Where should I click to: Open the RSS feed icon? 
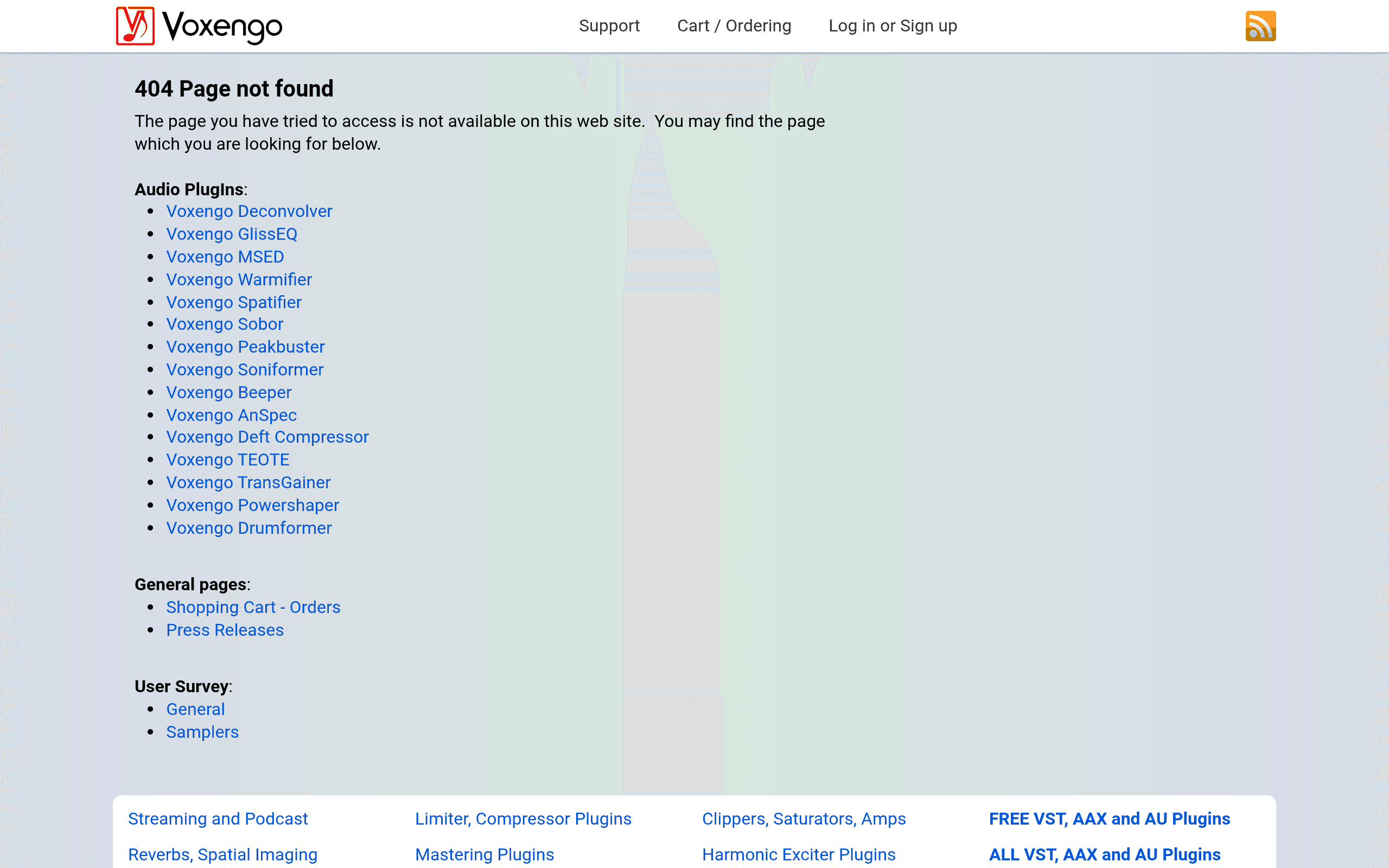click(1260, 26)
